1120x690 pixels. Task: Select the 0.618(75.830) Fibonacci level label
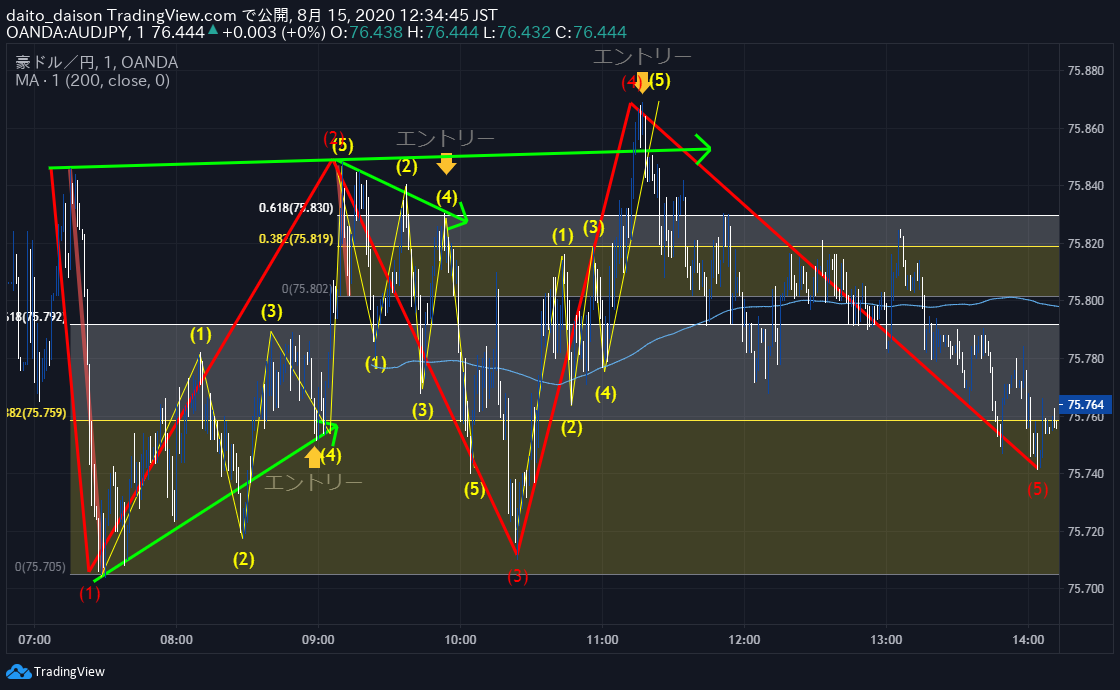pos(296,208)
